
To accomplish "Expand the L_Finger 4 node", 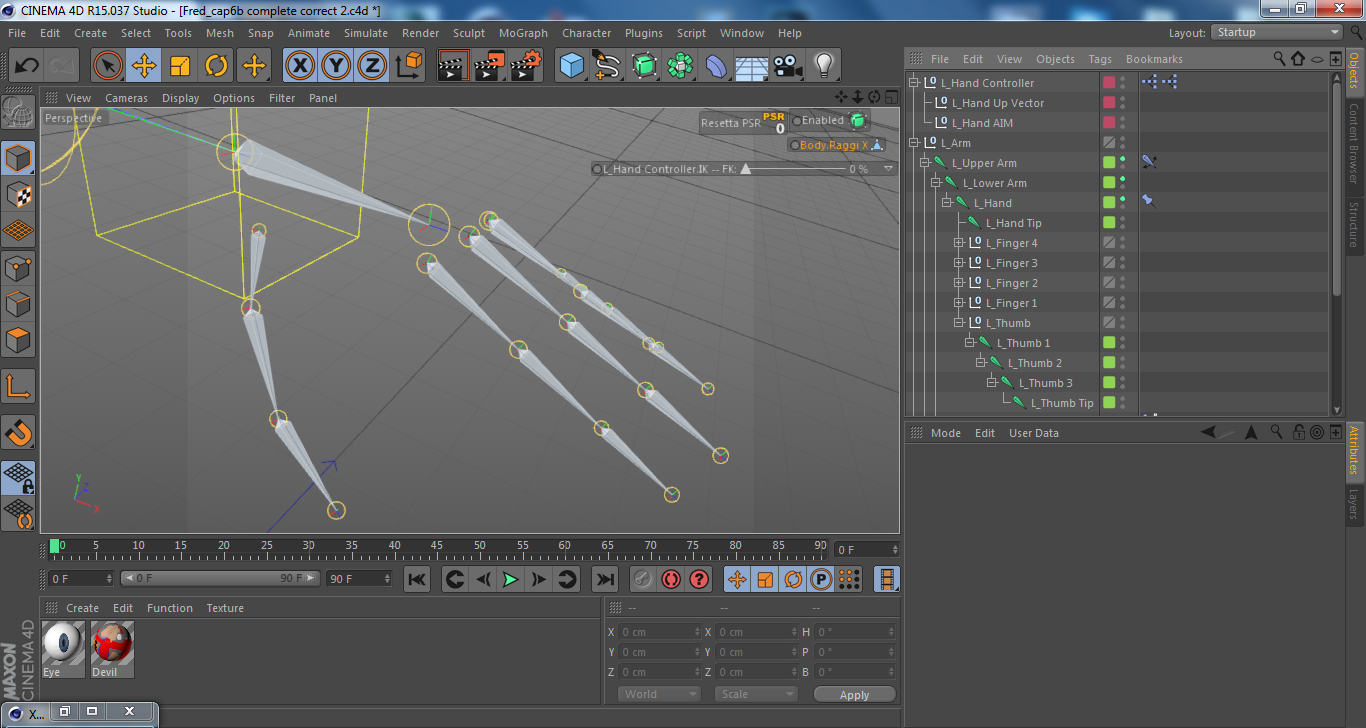I will (x=959, y=243).
